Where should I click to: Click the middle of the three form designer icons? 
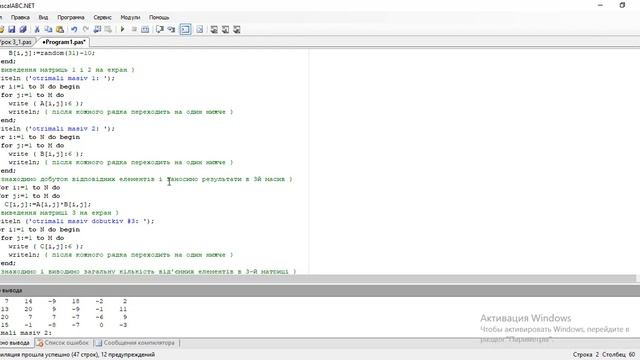(225, 29)
